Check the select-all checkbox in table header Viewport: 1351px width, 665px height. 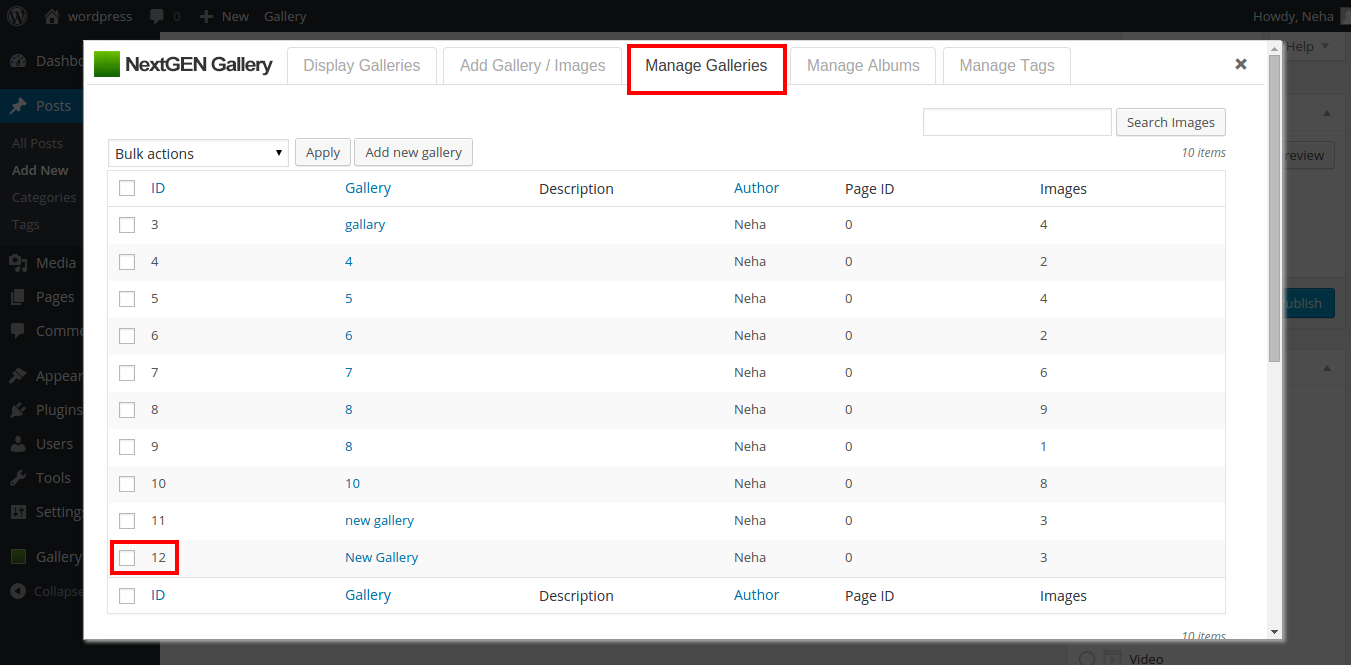(127, 188)
